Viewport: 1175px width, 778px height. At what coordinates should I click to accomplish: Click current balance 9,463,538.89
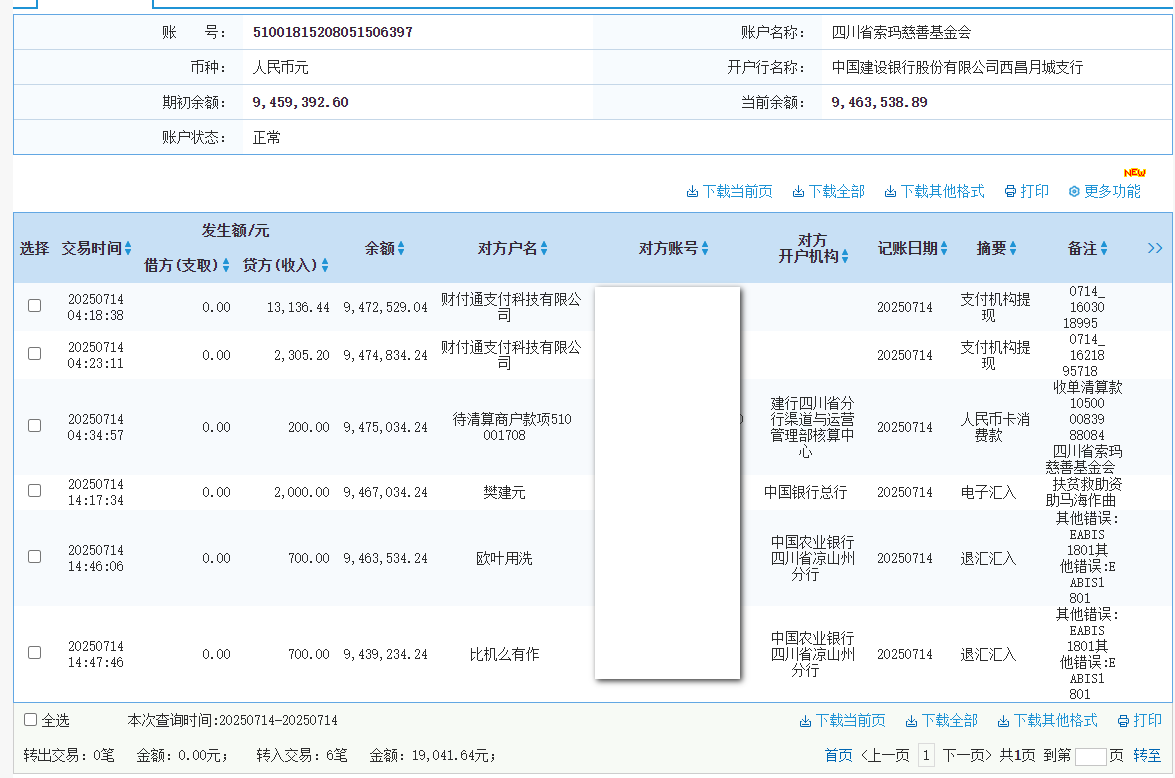(x=880, y=103)
